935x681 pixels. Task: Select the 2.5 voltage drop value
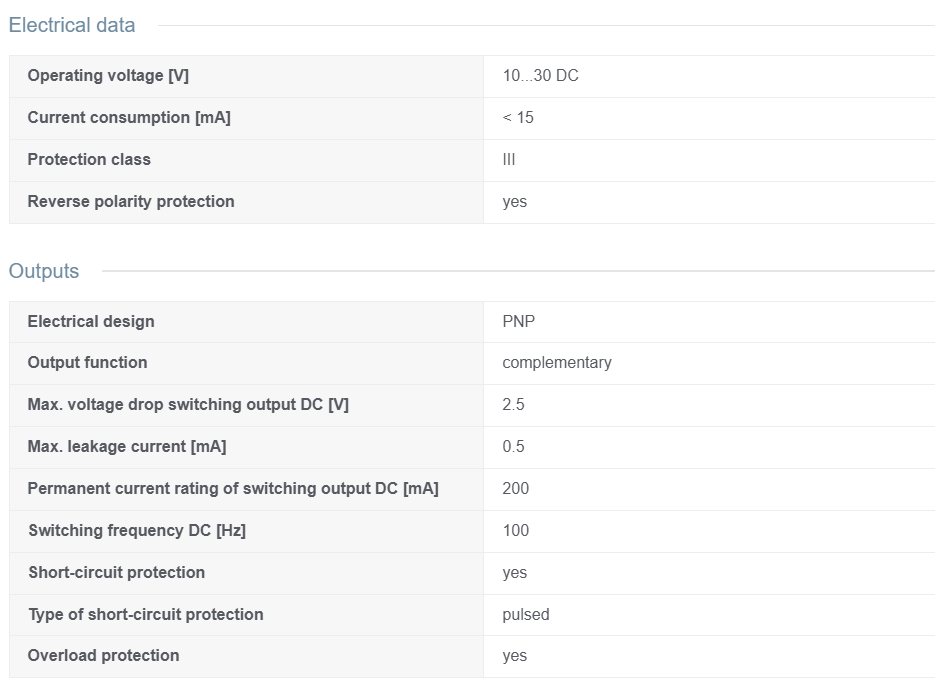513,404
